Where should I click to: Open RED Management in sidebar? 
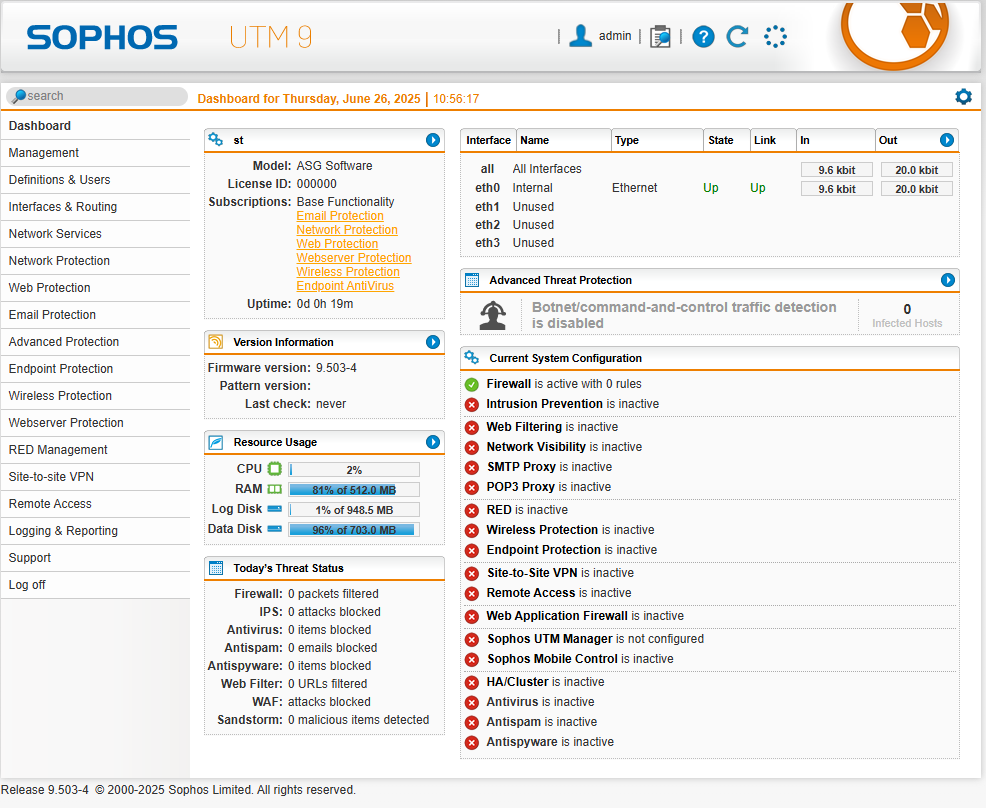(x=96, y=450)
